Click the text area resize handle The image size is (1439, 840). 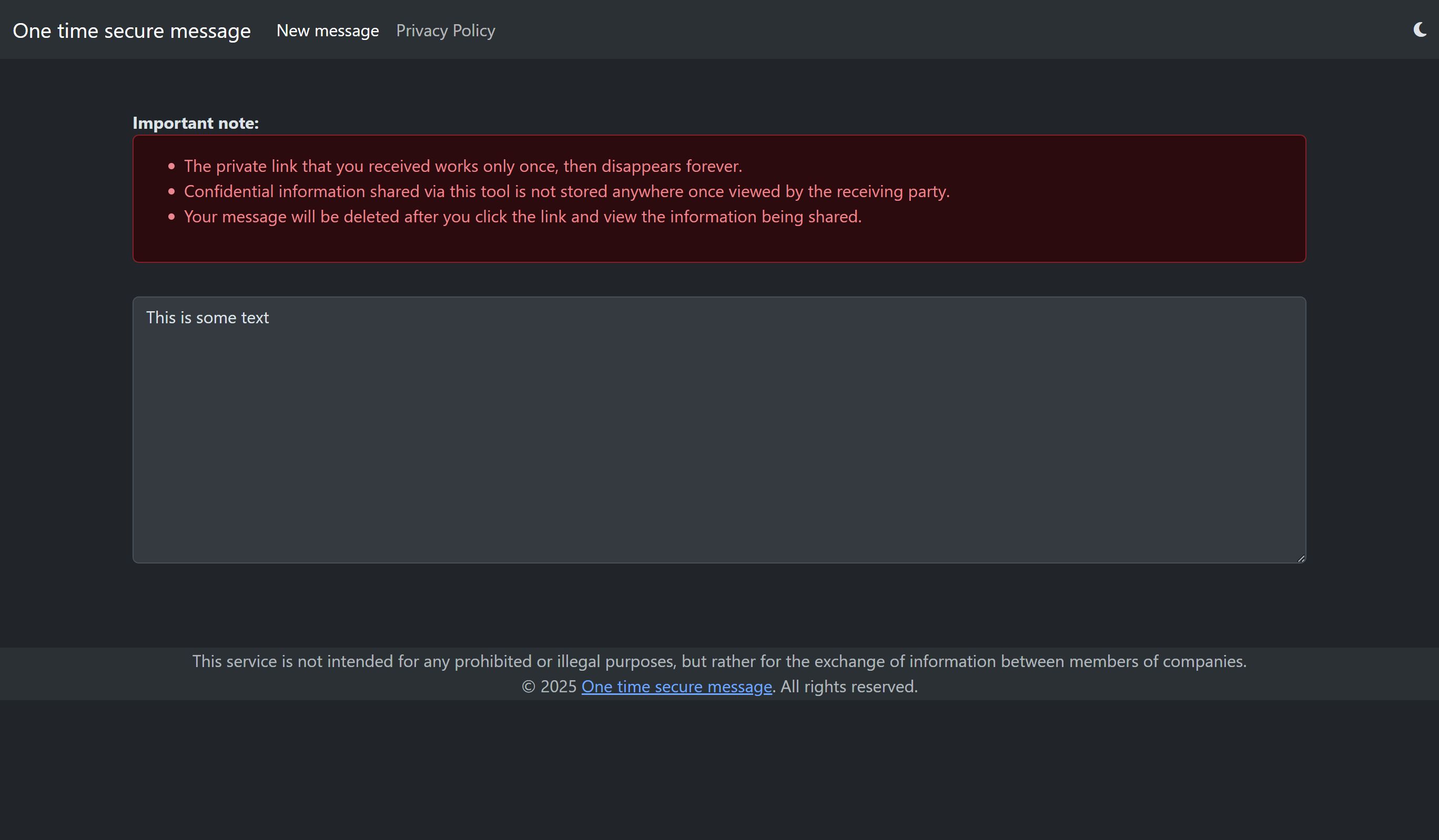[1301, 559]
